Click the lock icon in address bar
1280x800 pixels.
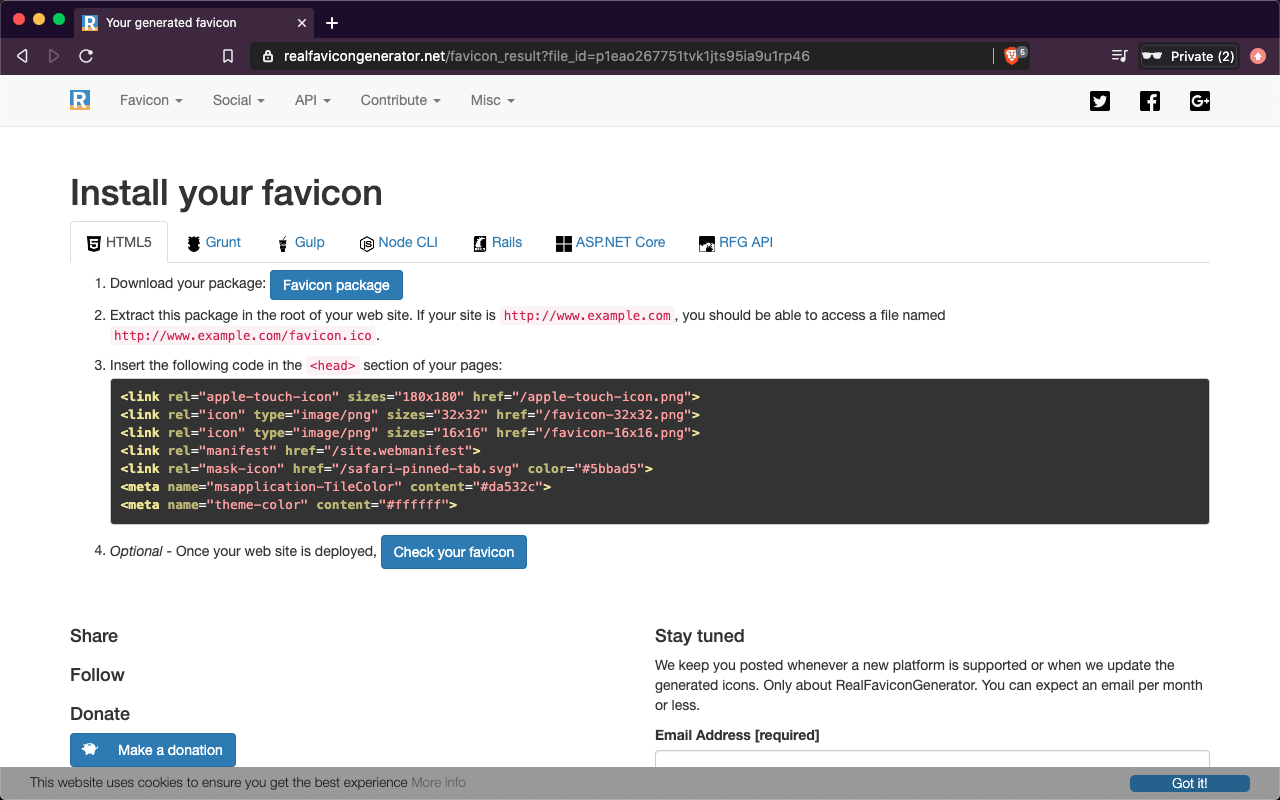267,56
